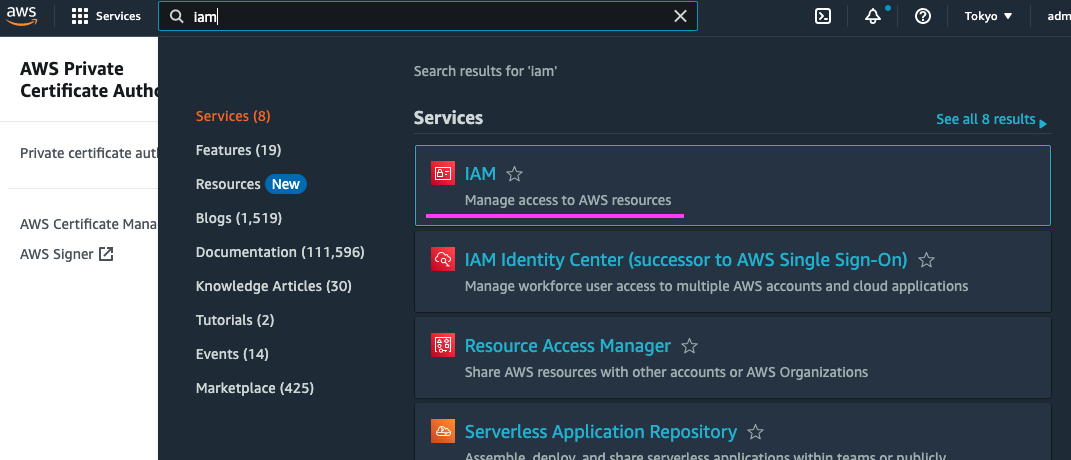Click into the search box containing 'iam'
The image size is (1071, 460).
point(428,16)
